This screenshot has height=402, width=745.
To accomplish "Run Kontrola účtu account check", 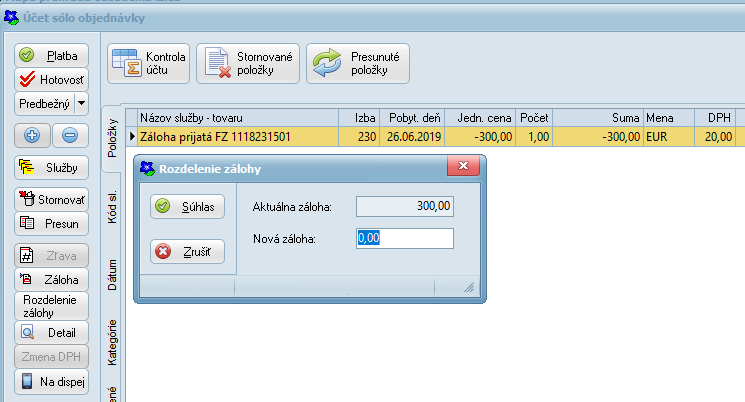I will coord(148,64).
